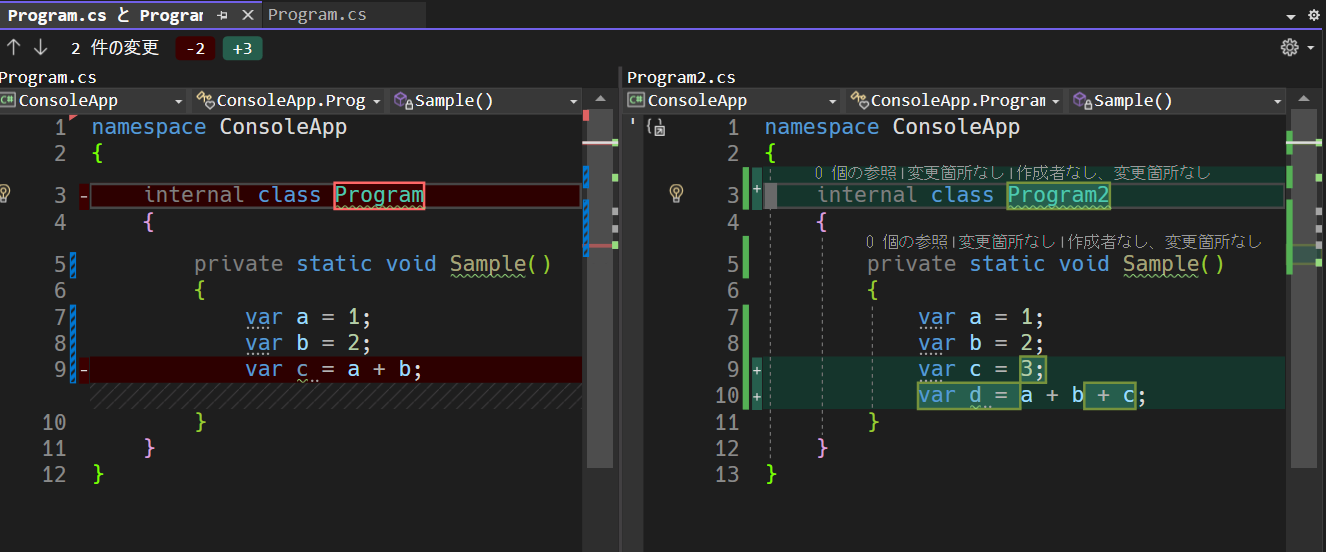Click the minus marker on line 3 in Program.cs

click(x=84, y=196)
